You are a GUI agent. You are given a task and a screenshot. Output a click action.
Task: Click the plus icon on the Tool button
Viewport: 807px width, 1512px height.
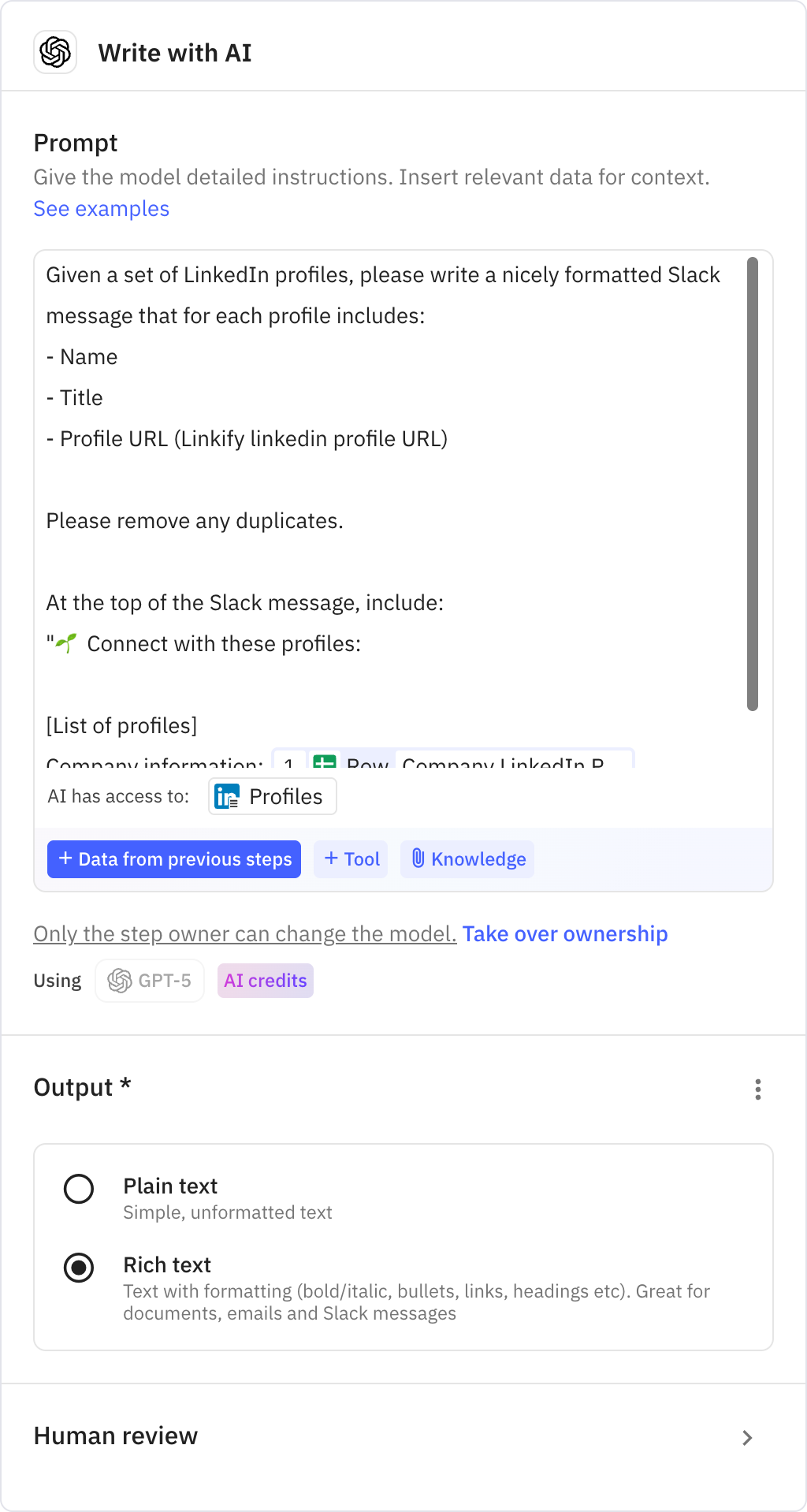point(331,859)
